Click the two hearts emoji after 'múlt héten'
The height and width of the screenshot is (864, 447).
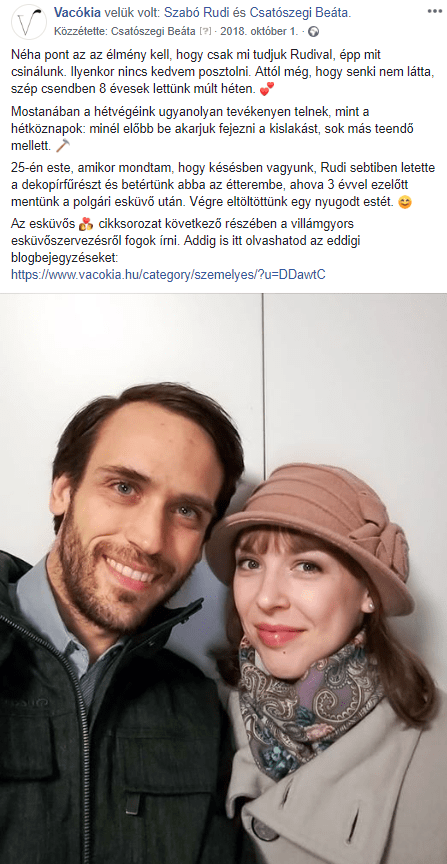coord(266,89)
